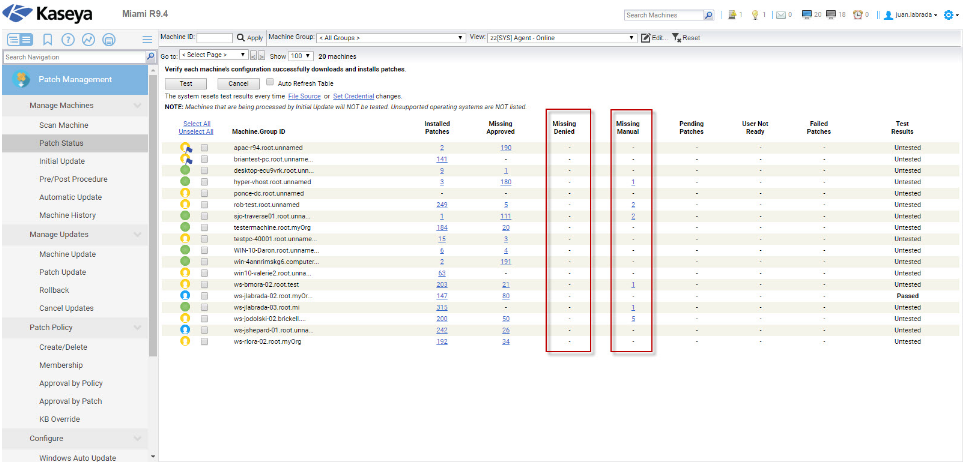Collapse the Configure section
The height and width of the screenshot is (462, 963).
137,439
